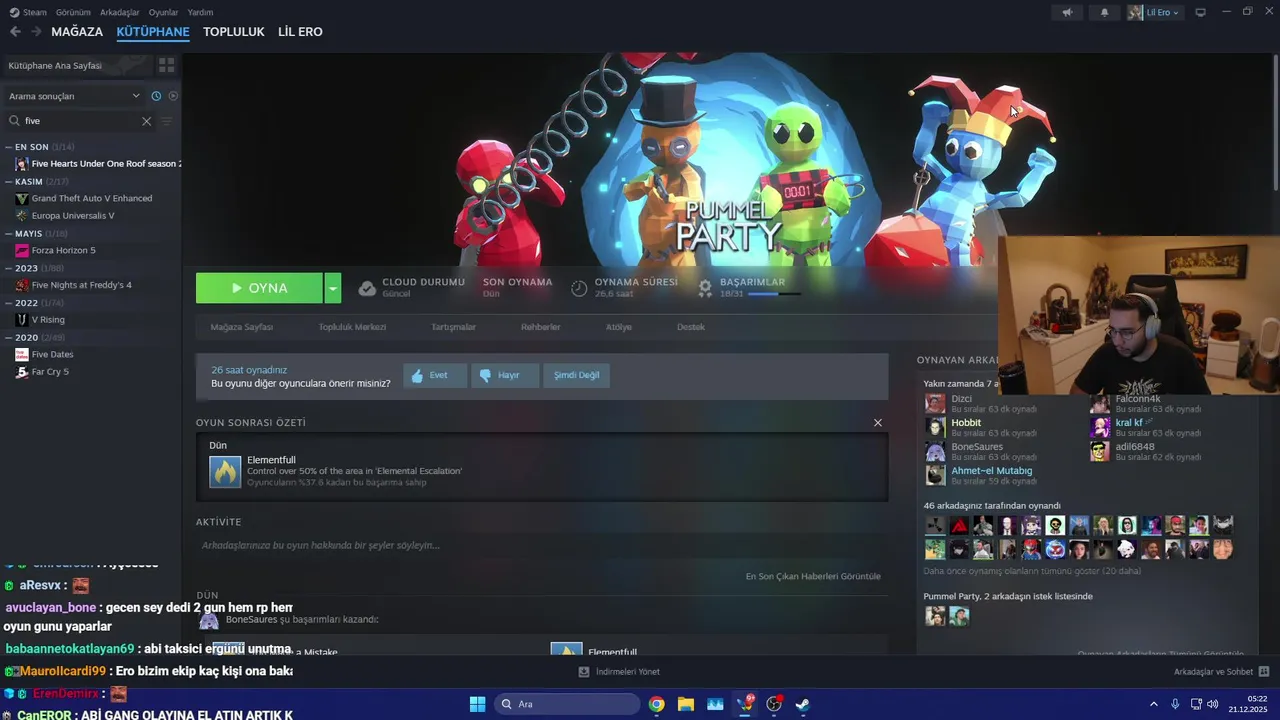
Task: Open Google Chrome from the taskbar
Action: click(x=656, y=704)
